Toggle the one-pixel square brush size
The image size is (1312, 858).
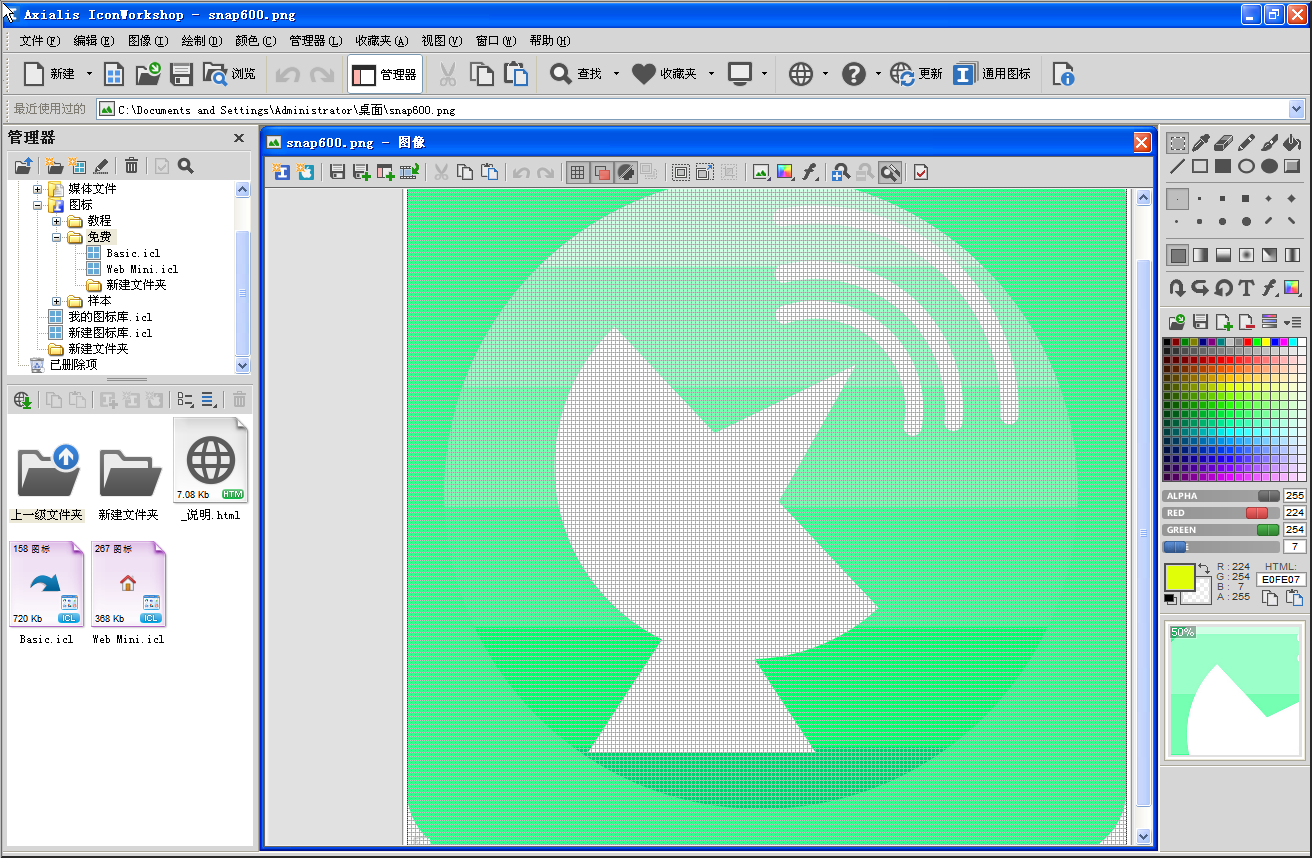coord(1178,199)
